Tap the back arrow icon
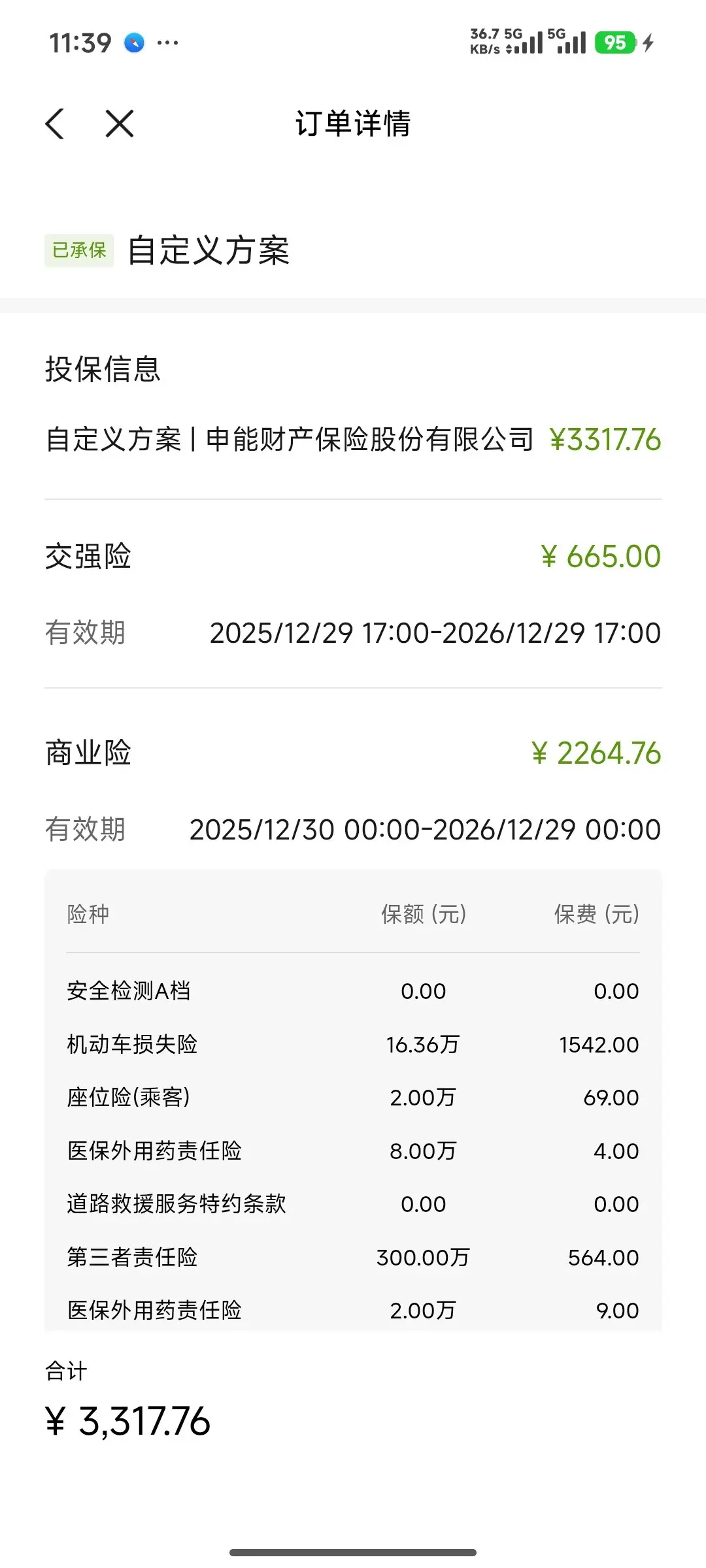 (x=55, y=123)
